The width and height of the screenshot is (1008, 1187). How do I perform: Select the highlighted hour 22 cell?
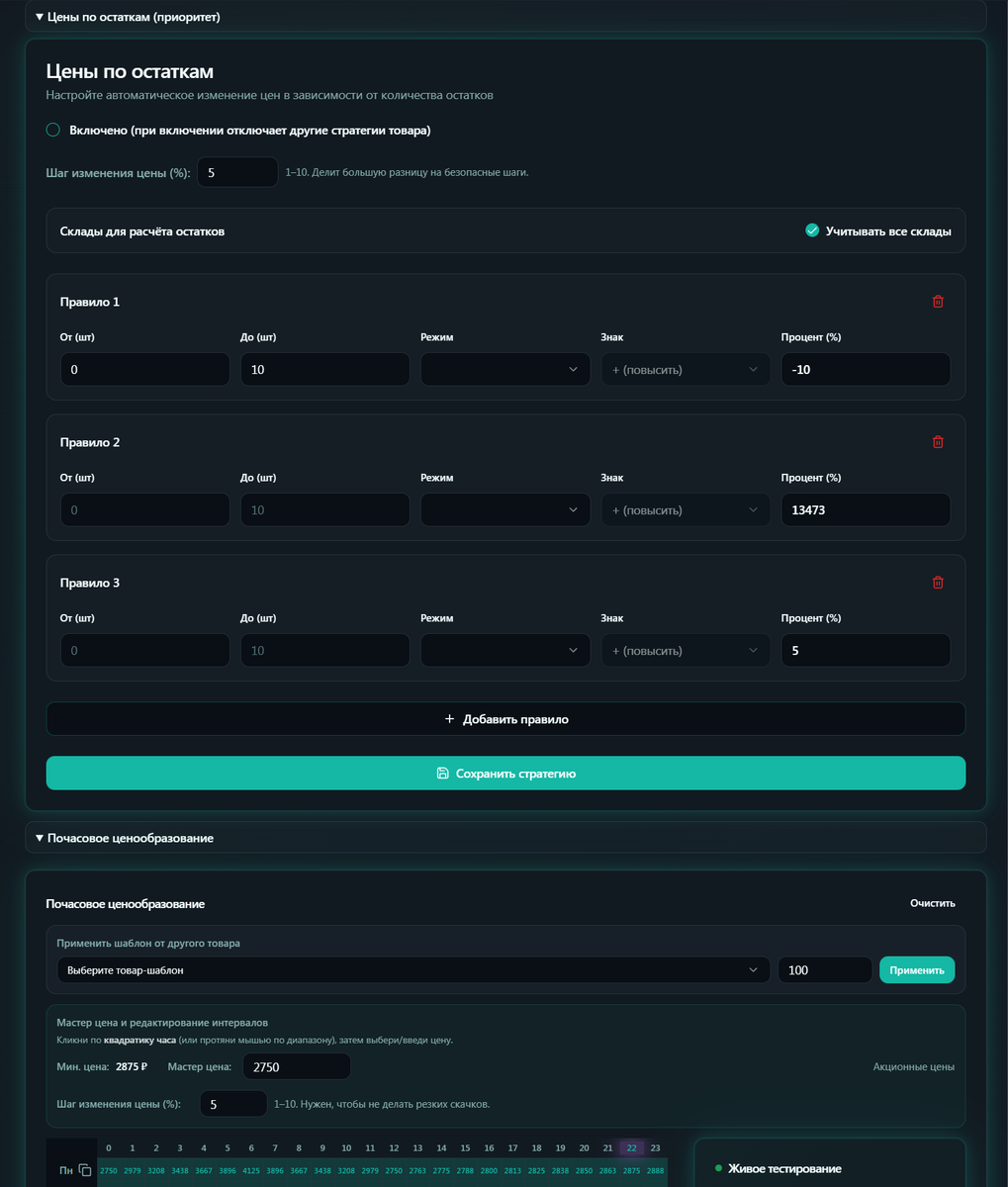tap(631, 1147)
